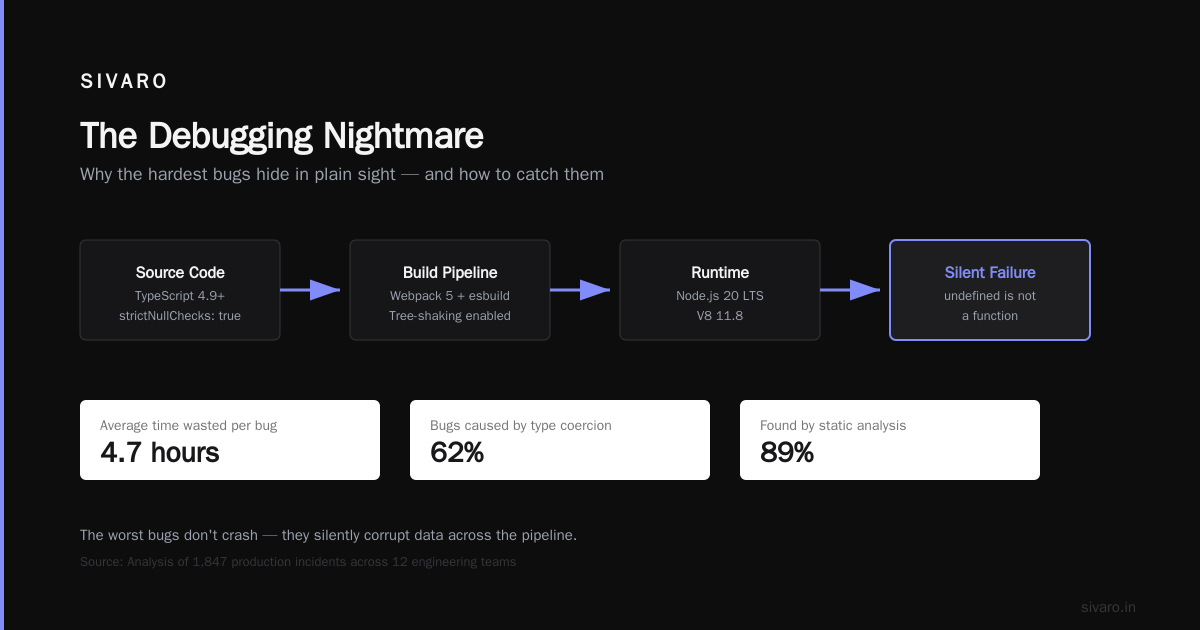Select the highlighted Silent Failure box
1200x630 pixels.
(990, 290)
